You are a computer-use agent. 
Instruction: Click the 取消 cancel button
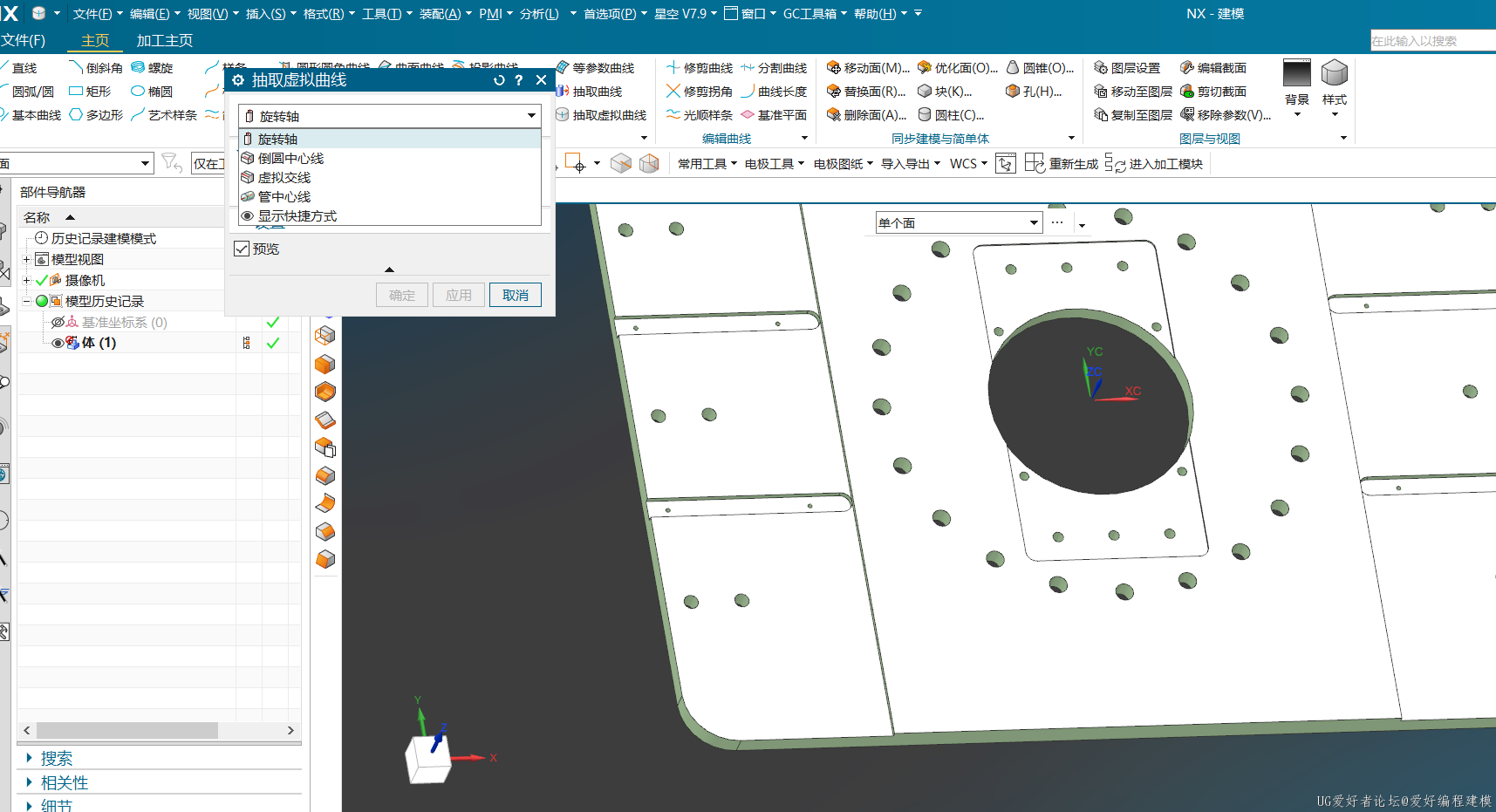pyautogui.click(x=516, y=295)
